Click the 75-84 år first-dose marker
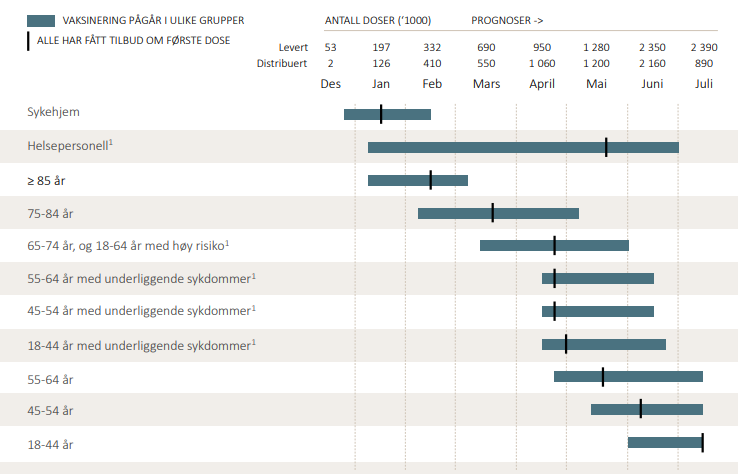The width and height of the screenshot is (738, 474). [492, 213]
